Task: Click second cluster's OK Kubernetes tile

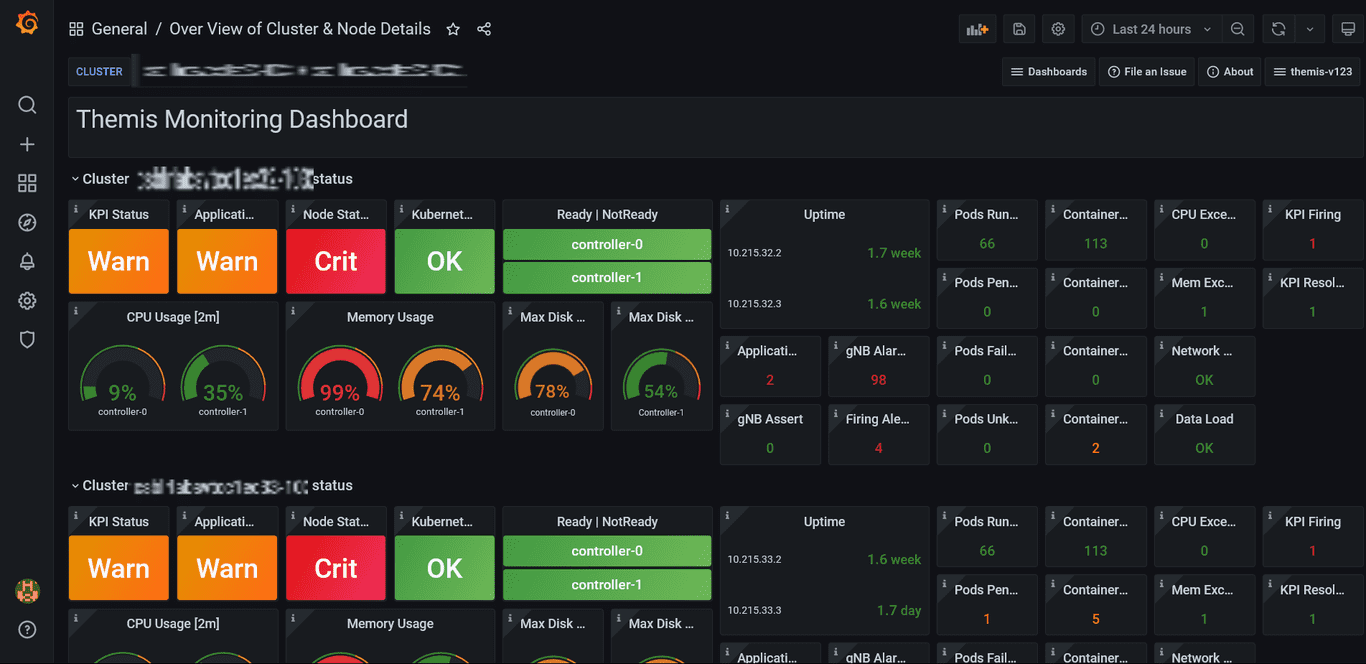Action: pos(444,568)
